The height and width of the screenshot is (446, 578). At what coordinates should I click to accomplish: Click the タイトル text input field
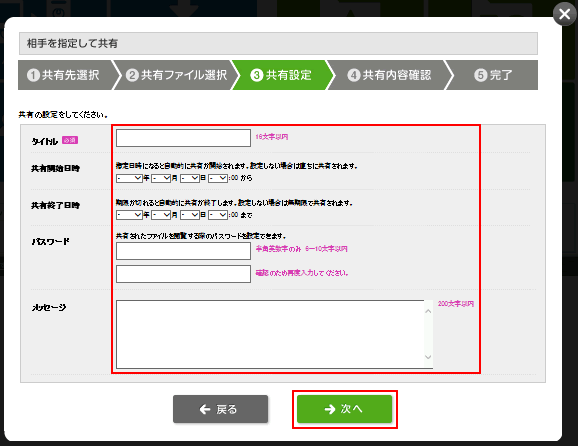tap(183, 138)
